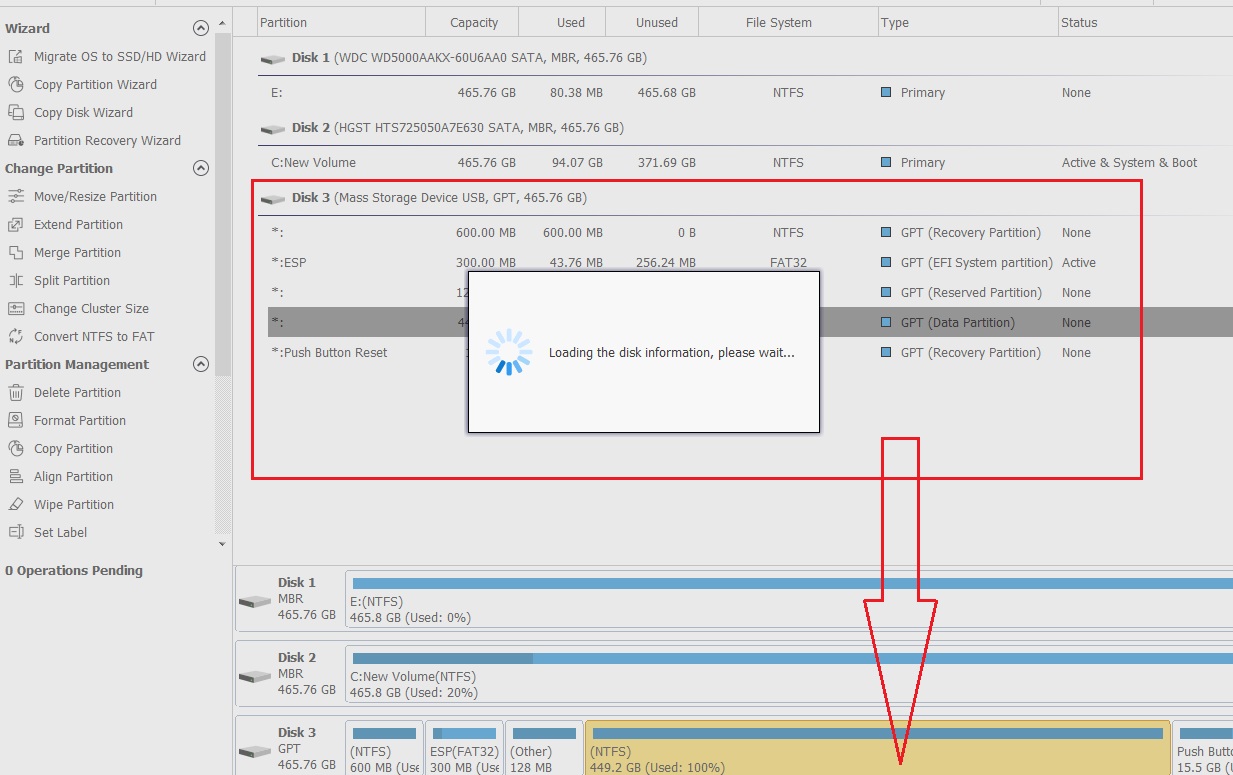Click the Partition Recovery Wizard icon
The height and width of the screenshot is (775, 1233).
15,141
